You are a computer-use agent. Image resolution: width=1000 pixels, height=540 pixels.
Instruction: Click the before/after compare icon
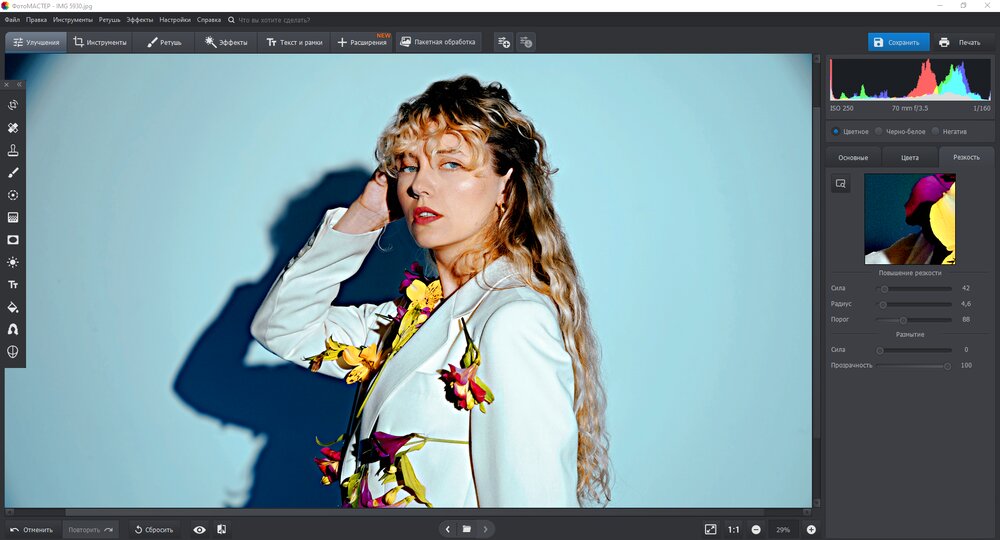[221, 529]
